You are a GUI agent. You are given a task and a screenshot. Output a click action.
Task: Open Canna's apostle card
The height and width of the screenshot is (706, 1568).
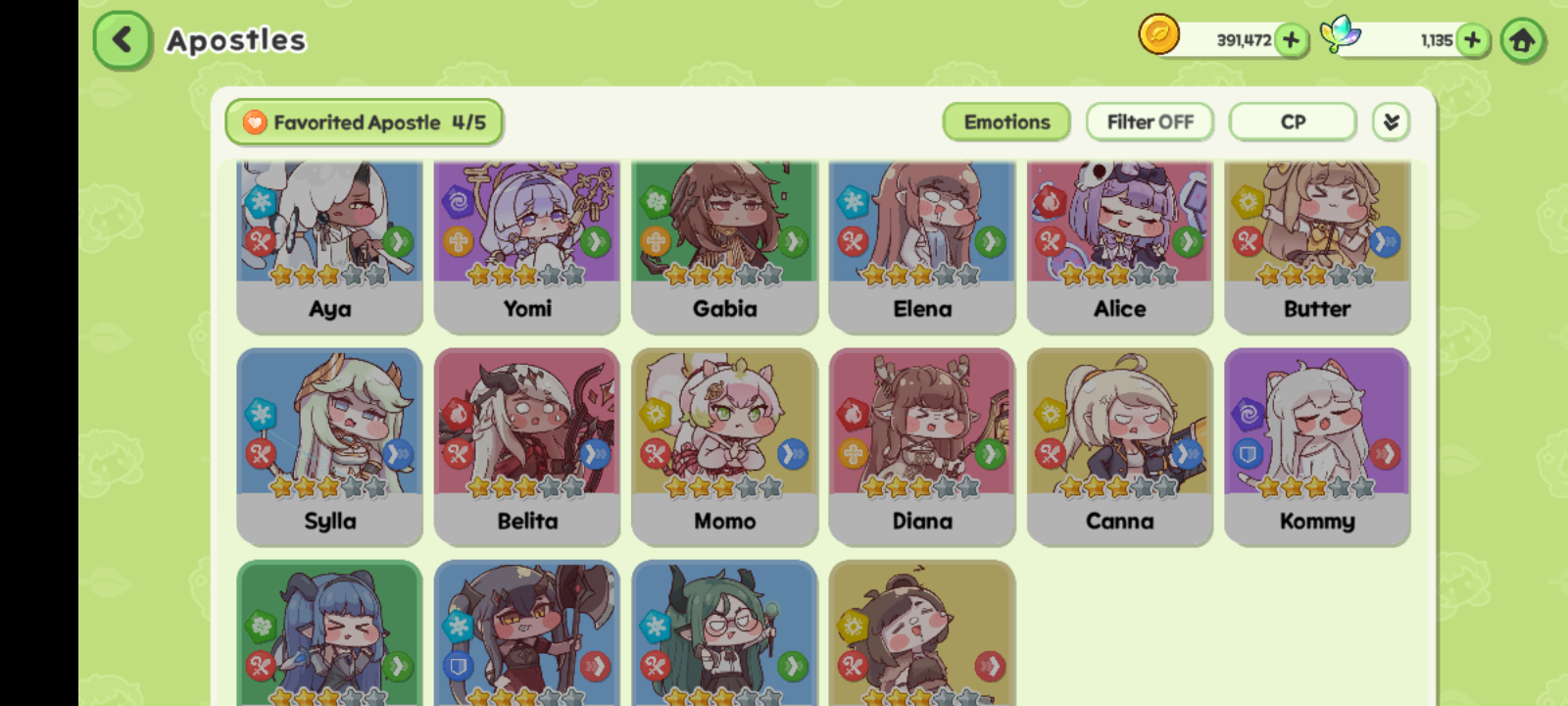click(x=1120, y=447)
